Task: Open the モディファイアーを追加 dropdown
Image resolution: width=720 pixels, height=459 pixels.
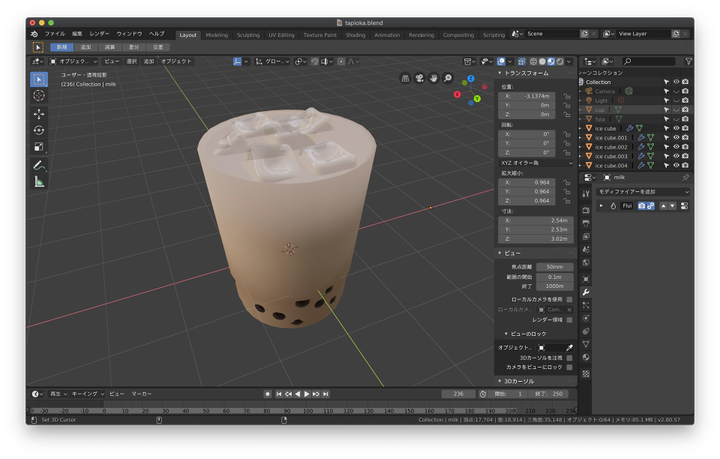Action: [x=643, y=191]
